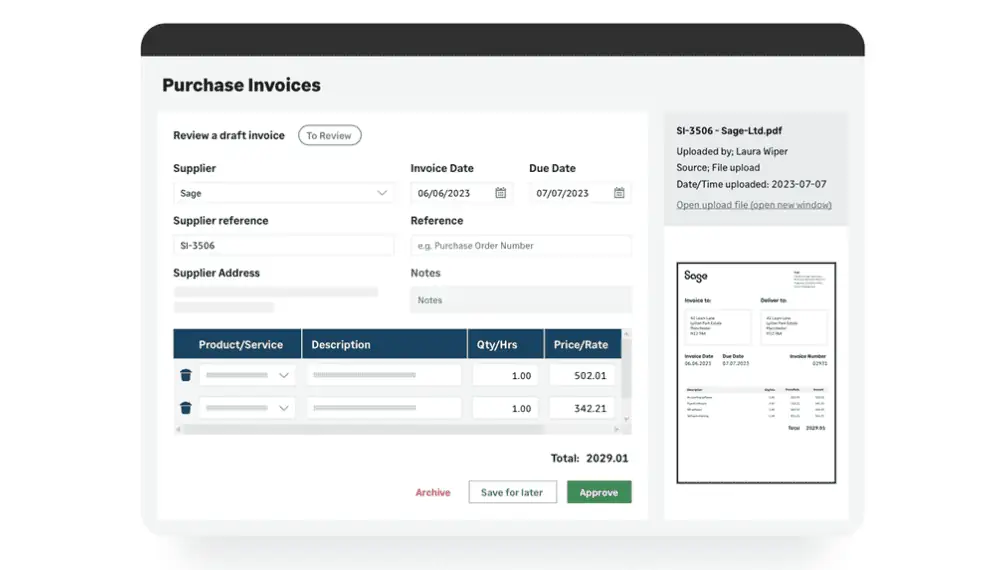The image size is (1000, 570).
Task: Click the Purchase Invoices heading
Action: (x=241, y=85)
